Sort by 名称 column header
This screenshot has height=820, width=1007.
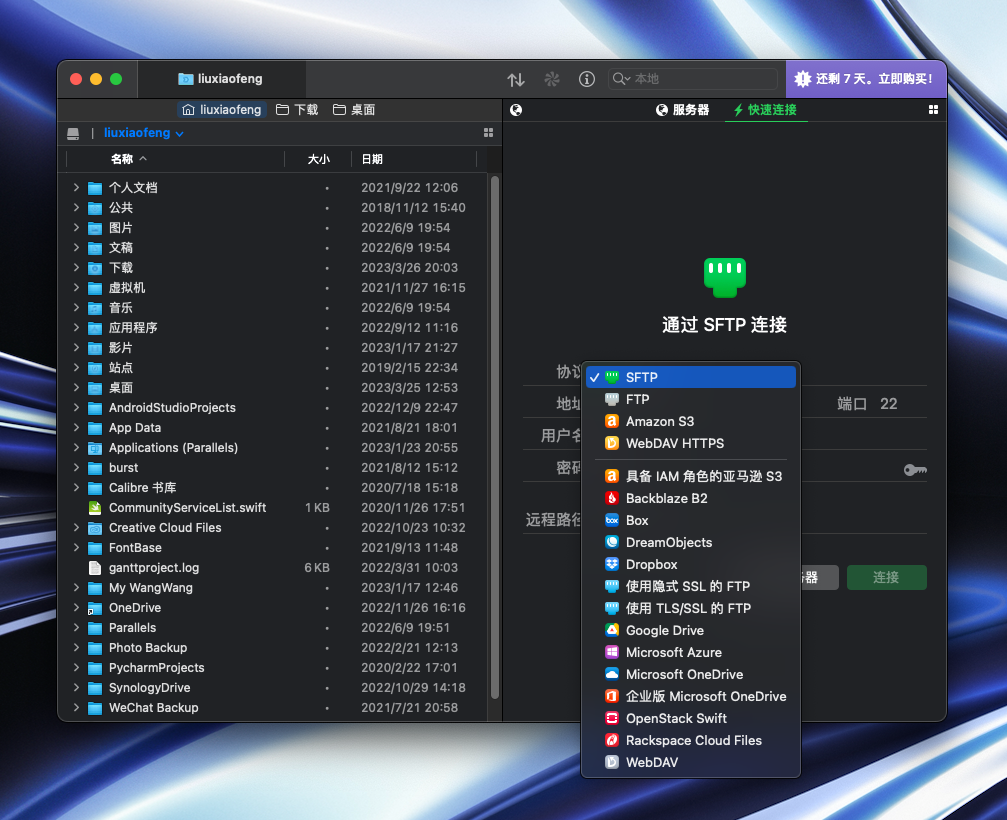pos(129,159)
